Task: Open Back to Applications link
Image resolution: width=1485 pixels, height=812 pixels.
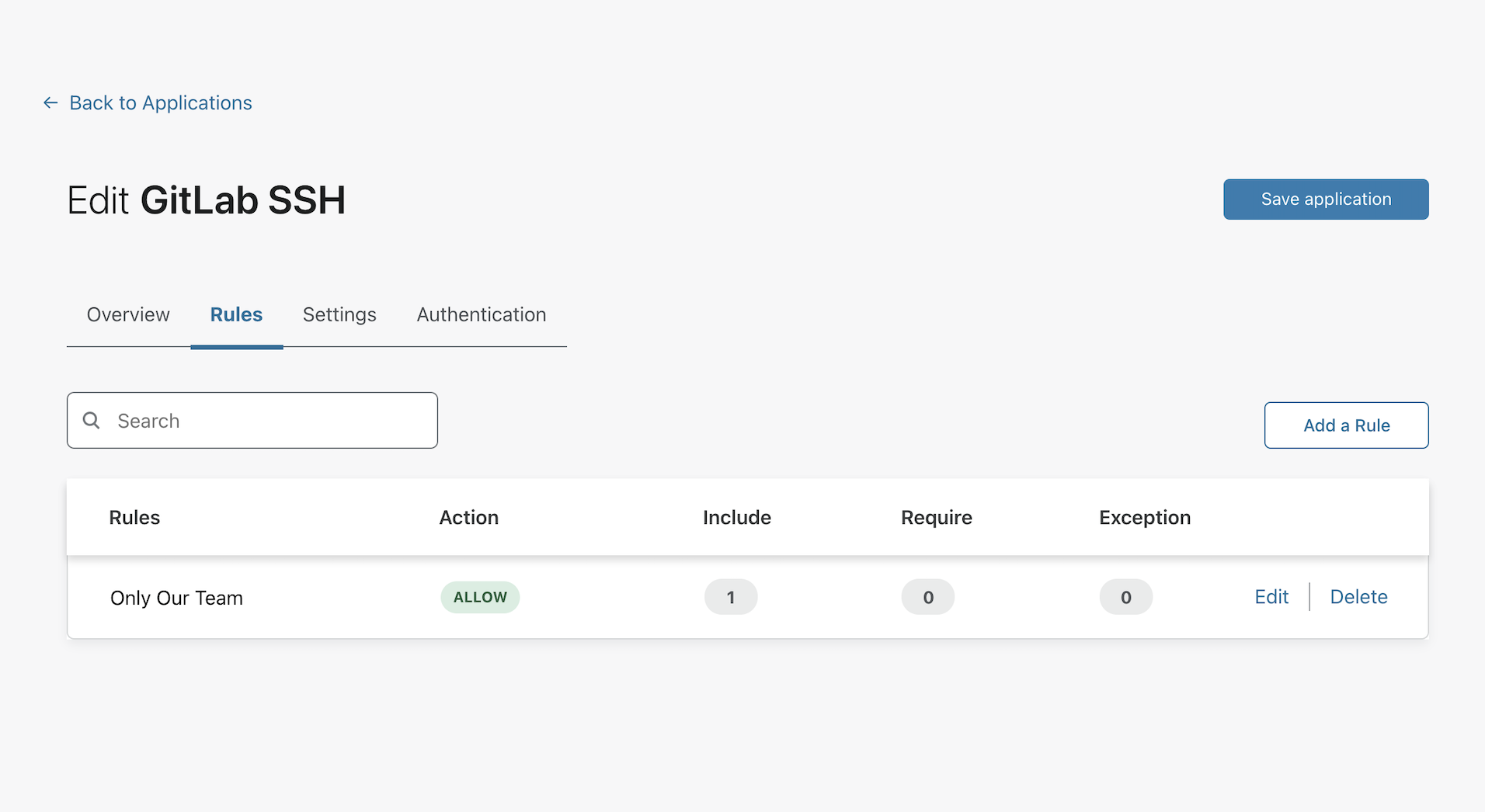Action: point(160,102)
